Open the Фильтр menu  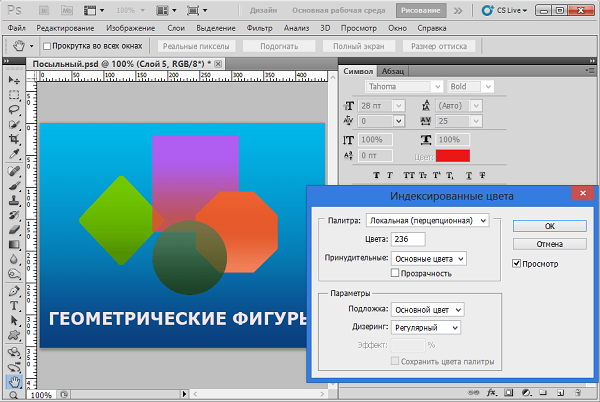(x=259, y=28)
